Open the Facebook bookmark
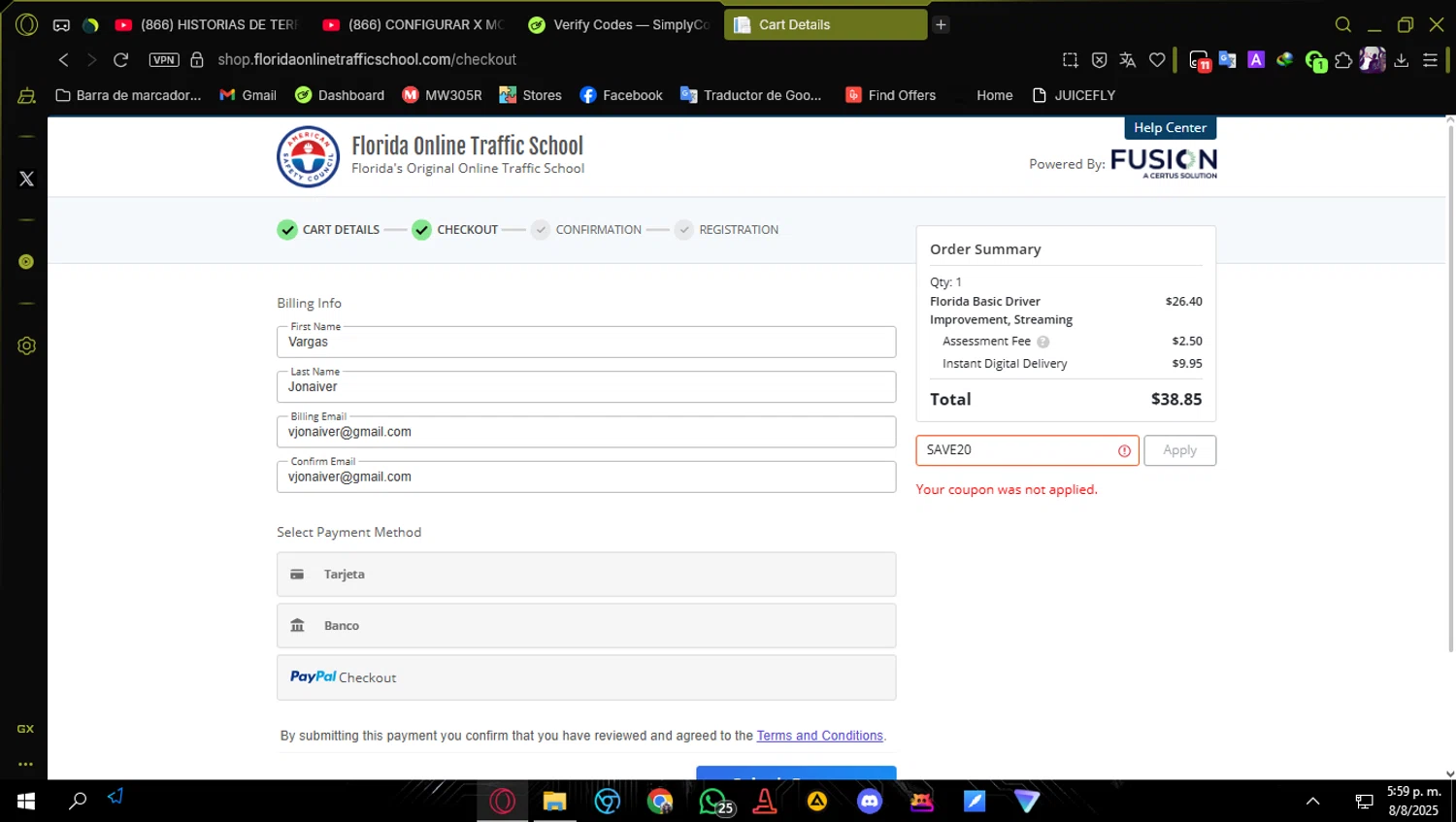 621,95
